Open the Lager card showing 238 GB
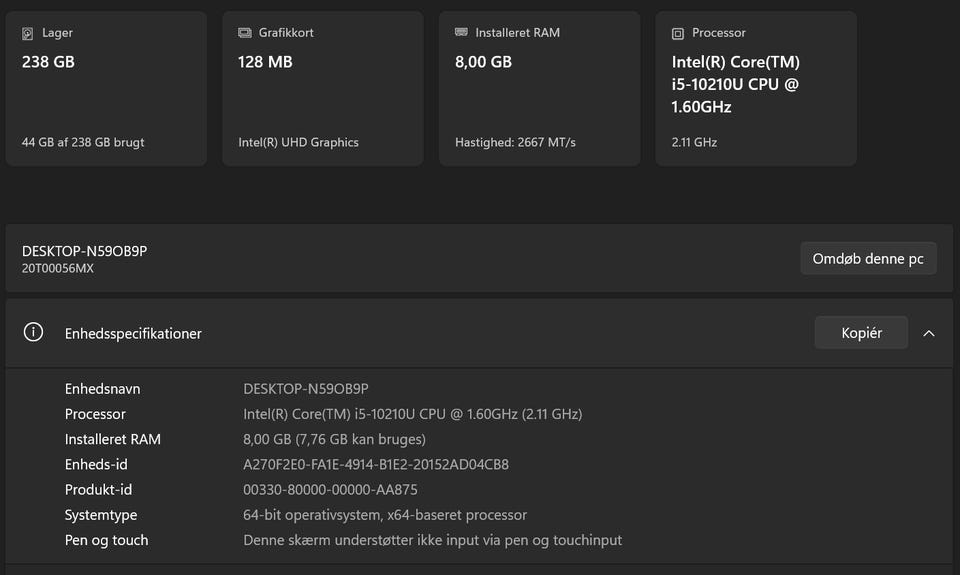 pyautogui.click(x=107, y=88)
